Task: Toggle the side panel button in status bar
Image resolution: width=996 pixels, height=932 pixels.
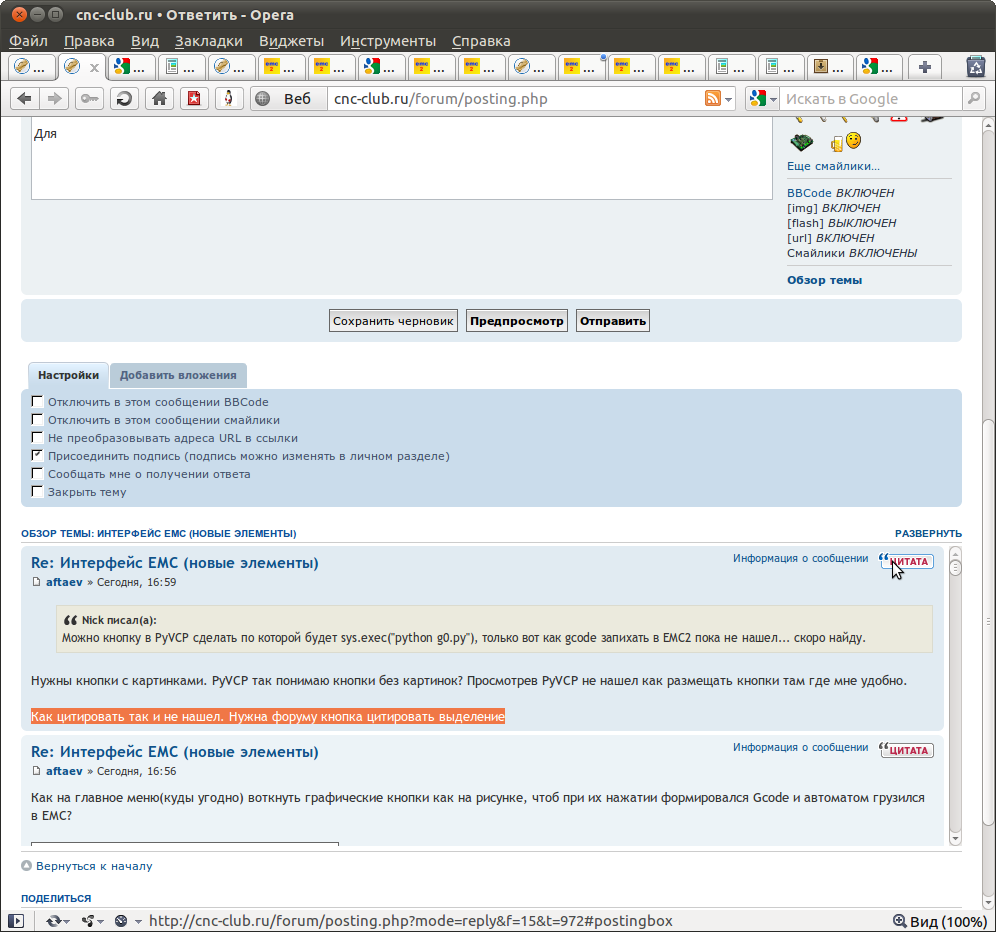Action: point(16,921)
